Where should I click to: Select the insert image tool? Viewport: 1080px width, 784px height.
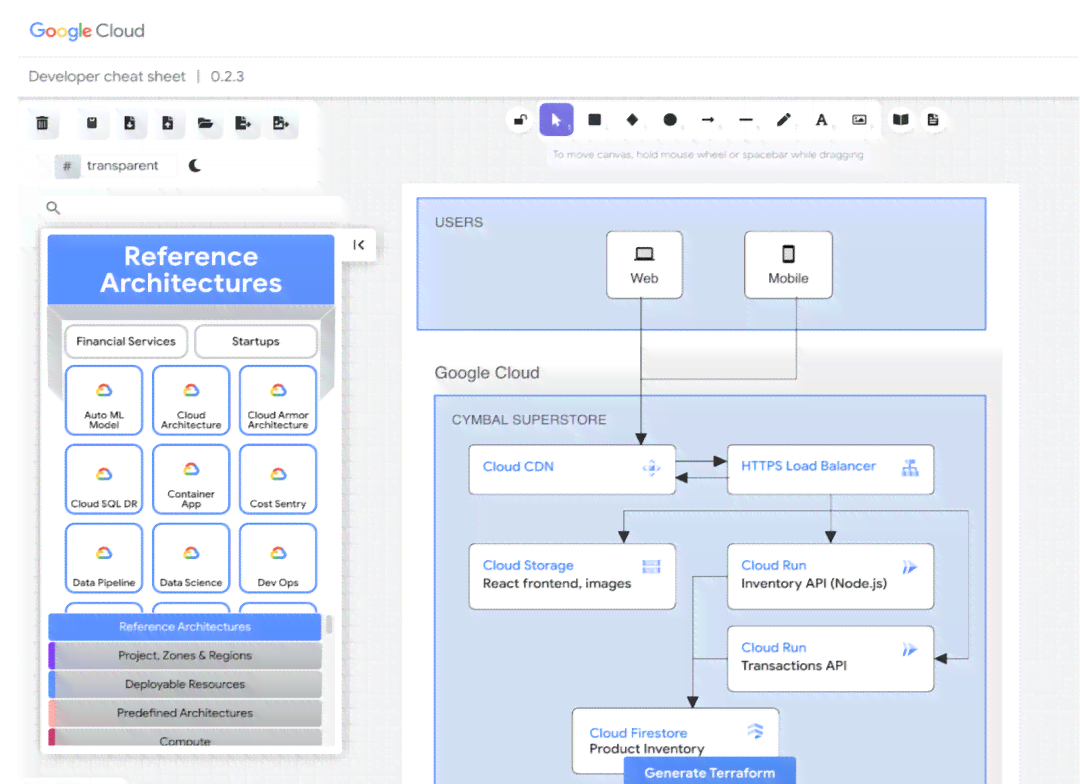[859, 120]
